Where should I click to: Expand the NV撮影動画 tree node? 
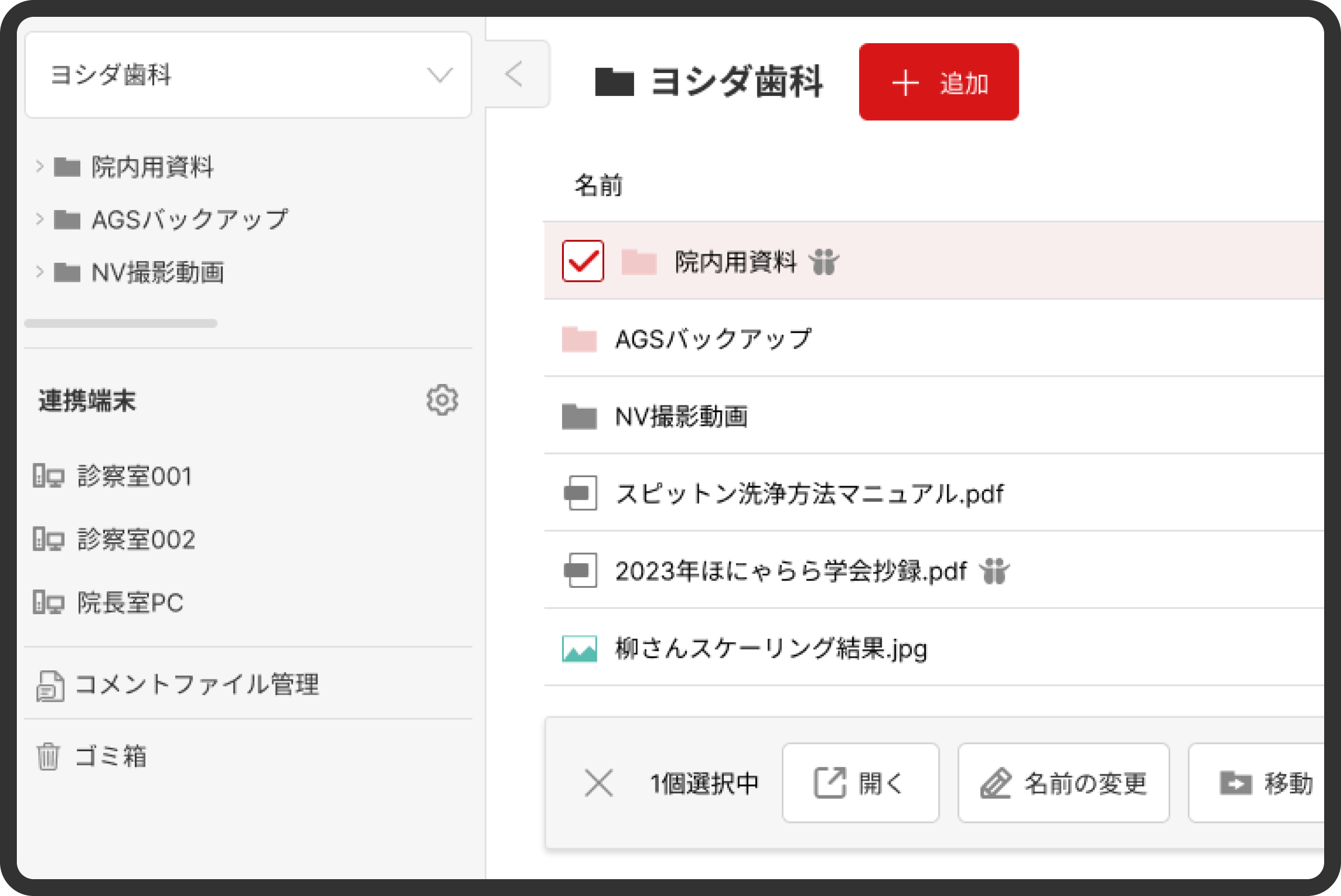click(x=39, y=271)
